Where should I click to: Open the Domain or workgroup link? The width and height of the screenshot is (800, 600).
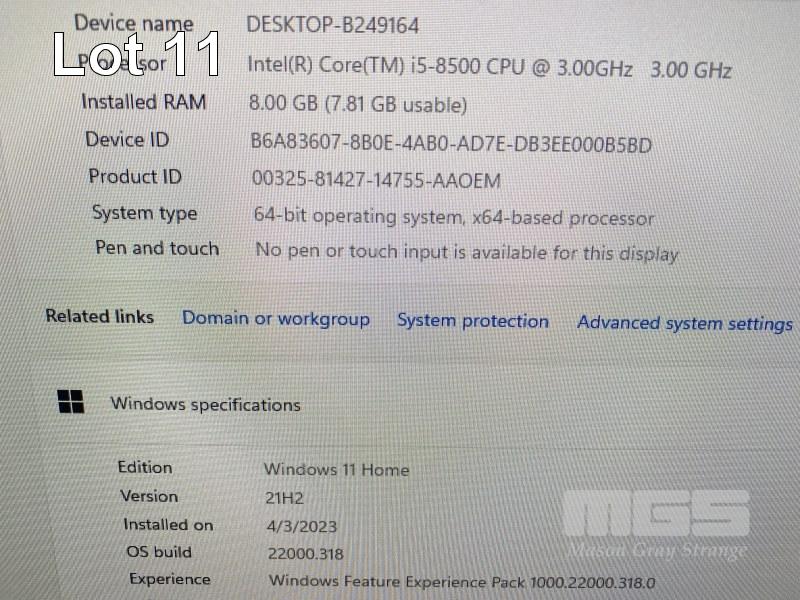tap(276, 318)
